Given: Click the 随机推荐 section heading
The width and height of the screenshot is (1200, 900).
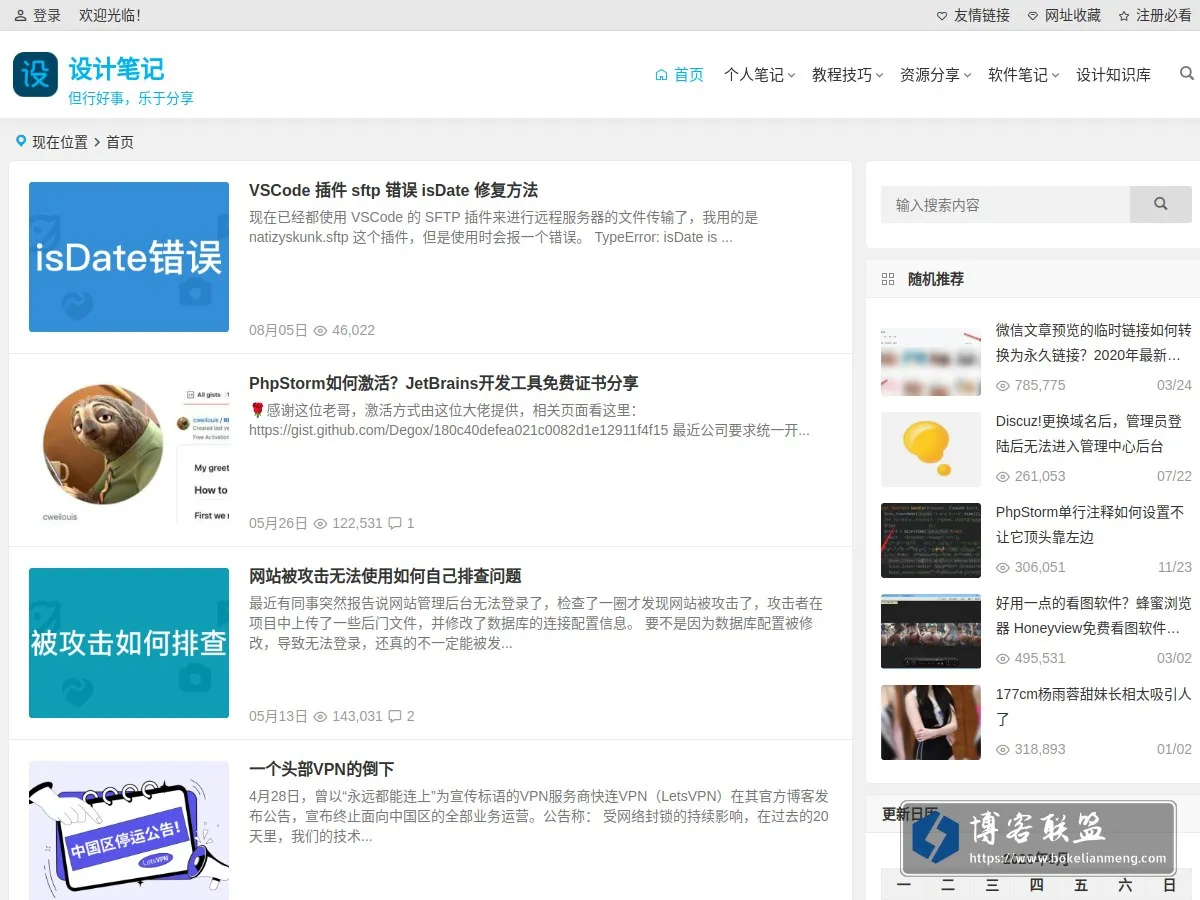Looking at the screenshot, I should (936, 279).
